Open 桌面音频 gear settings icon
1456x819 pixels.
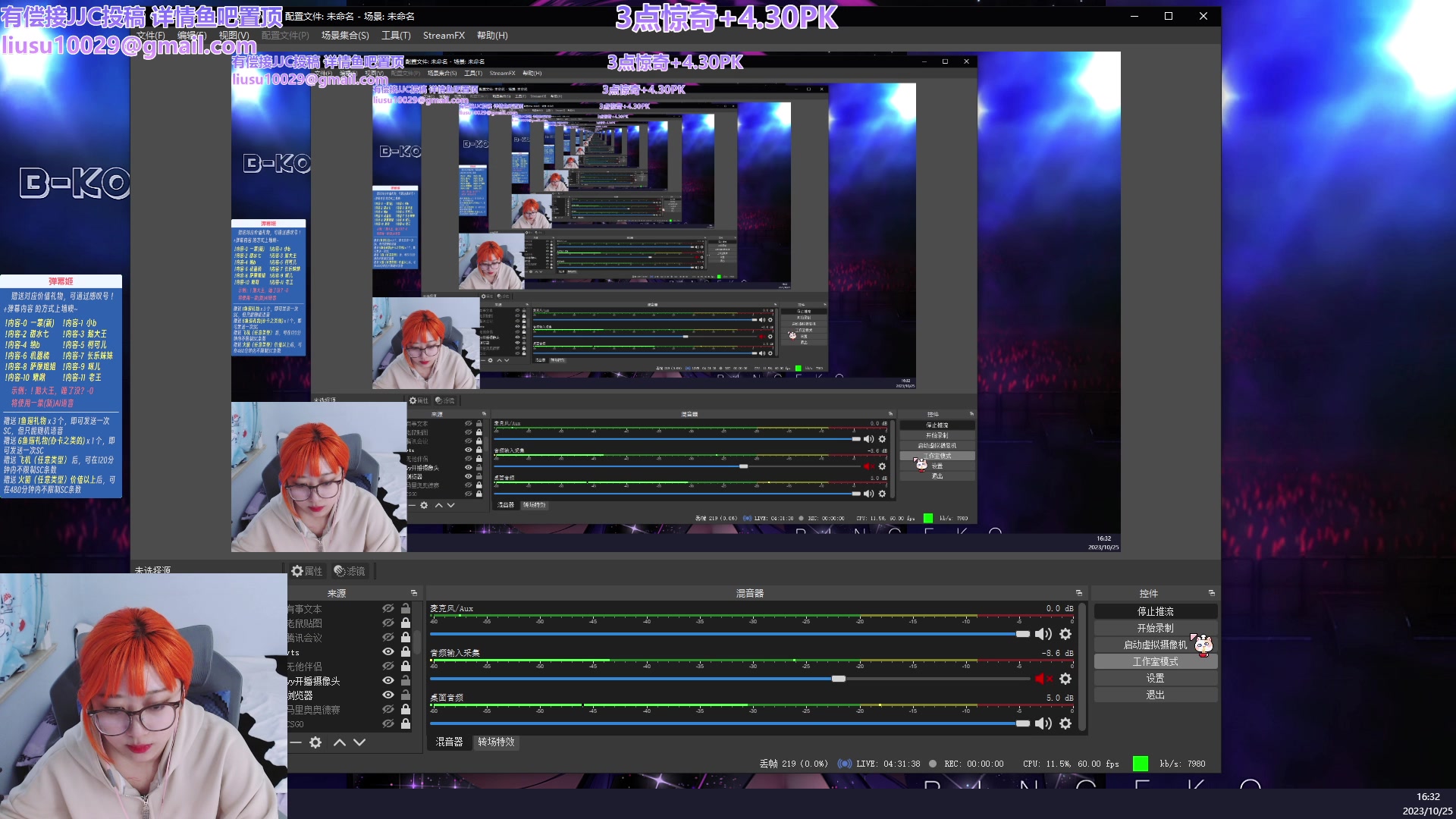tap(1065, 723)
